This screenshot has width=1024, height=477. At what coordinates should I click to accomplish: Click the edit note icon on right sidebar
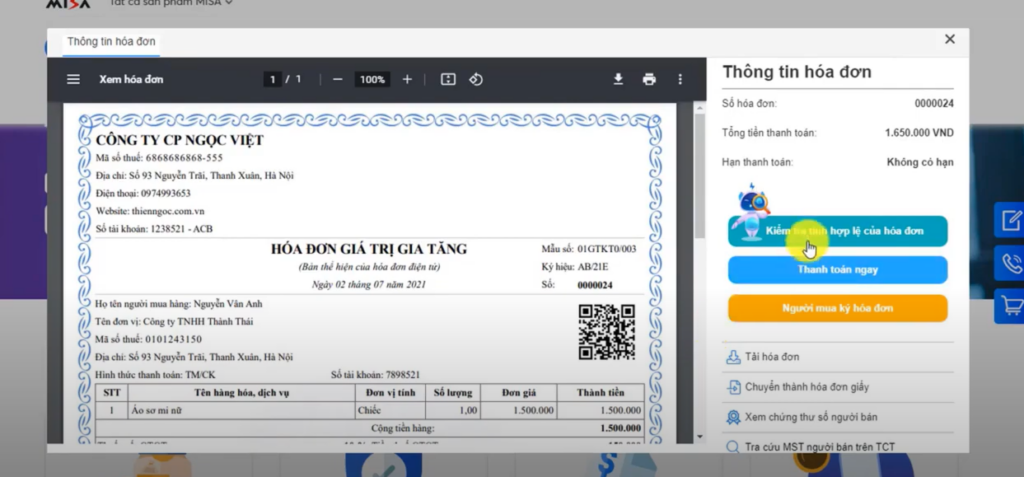point(1010,221)
